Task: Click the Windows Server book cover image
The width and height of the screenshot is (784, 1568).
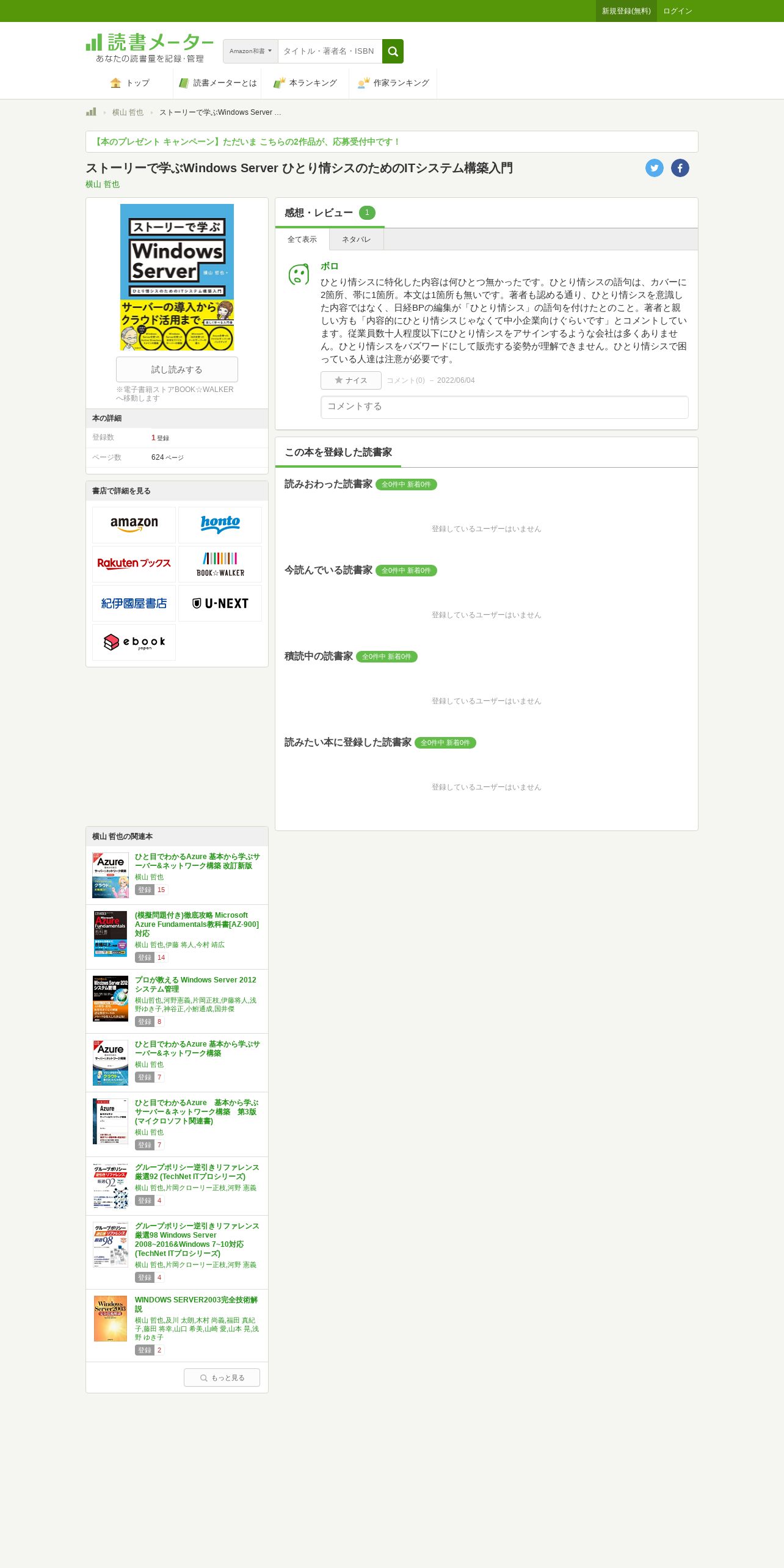Action: pyautogui.click(x=177, y=277)
